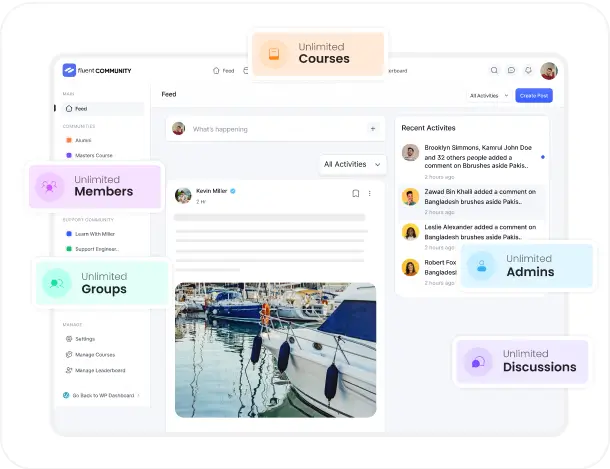Open the harbor boat photo in post
The image size is (610, 469).
pyautogui.click(x=275, y=350)
